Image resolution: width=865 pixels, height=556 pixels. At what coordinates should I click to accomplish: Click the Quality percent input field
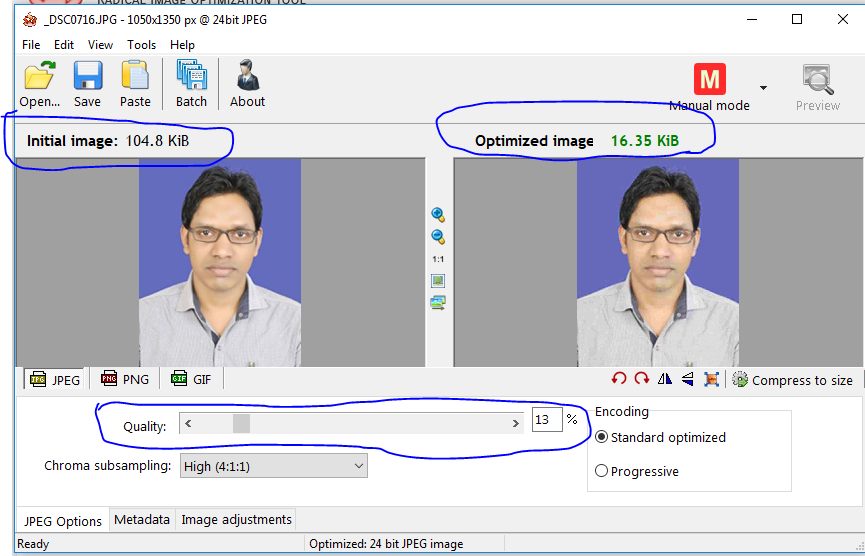[547, 420]
